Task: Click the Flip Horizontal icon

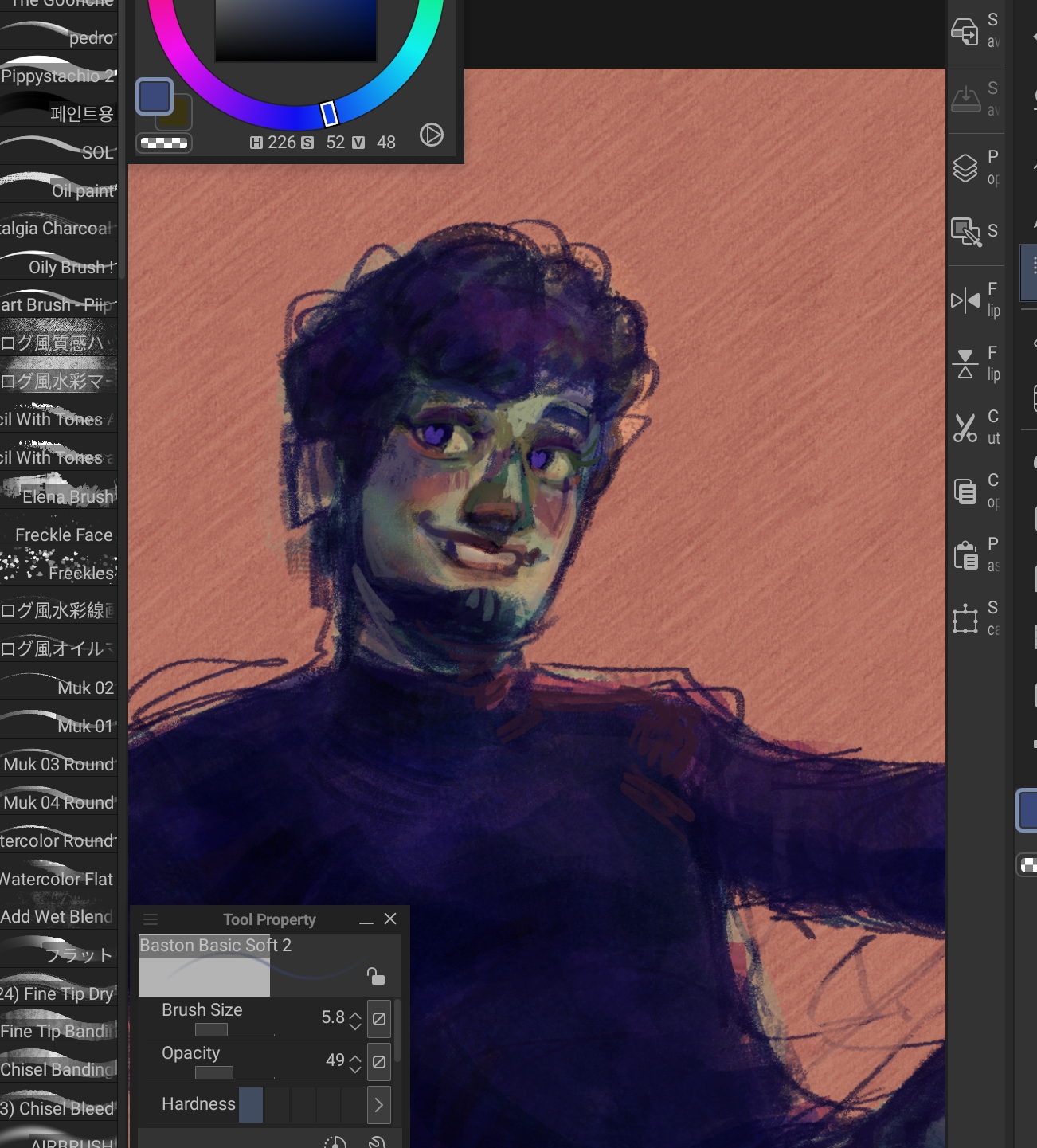Action: coord(965,300)
